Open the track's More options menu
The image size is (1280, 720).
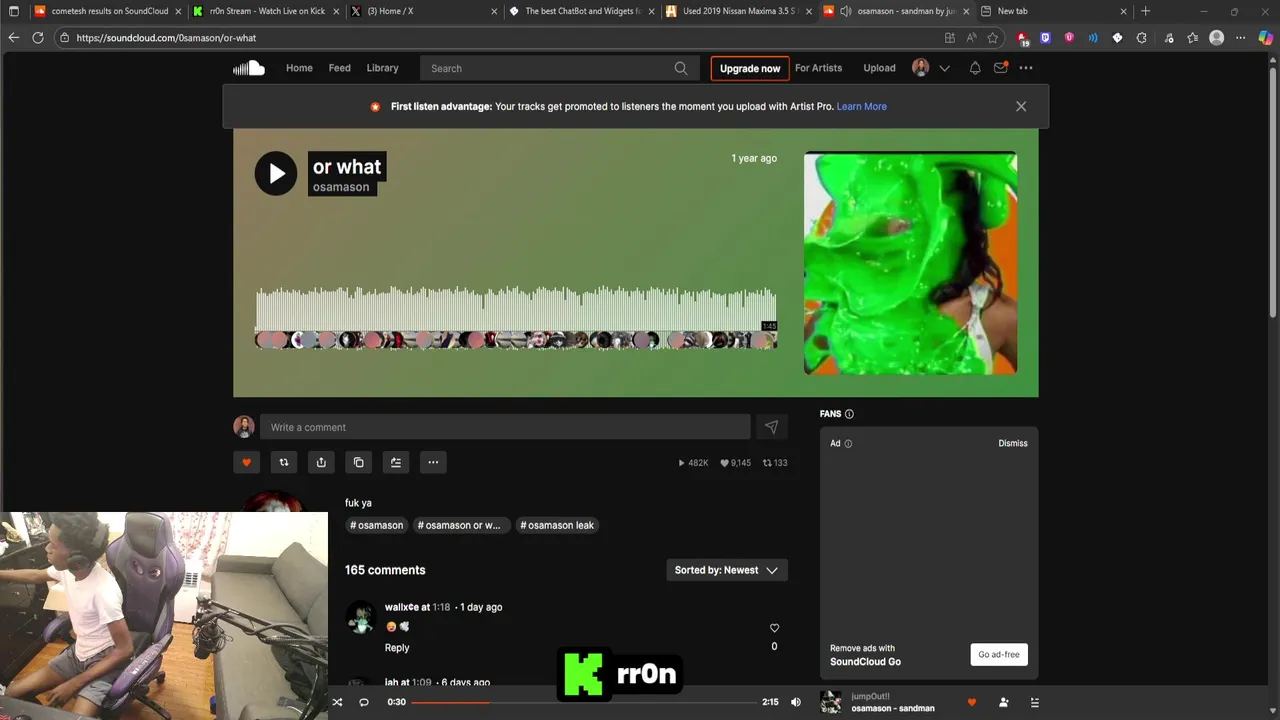(x=433, y=462)
